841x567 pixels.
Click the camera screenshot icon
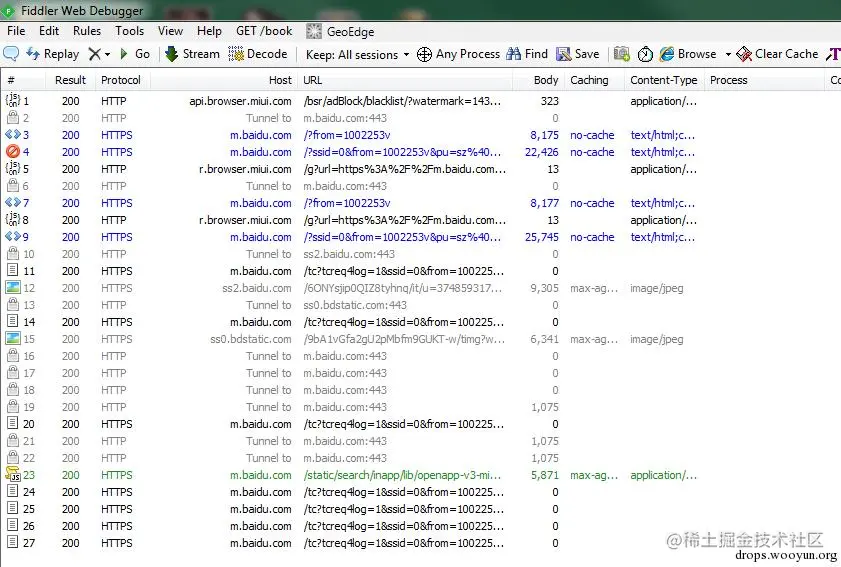point(622,54)
